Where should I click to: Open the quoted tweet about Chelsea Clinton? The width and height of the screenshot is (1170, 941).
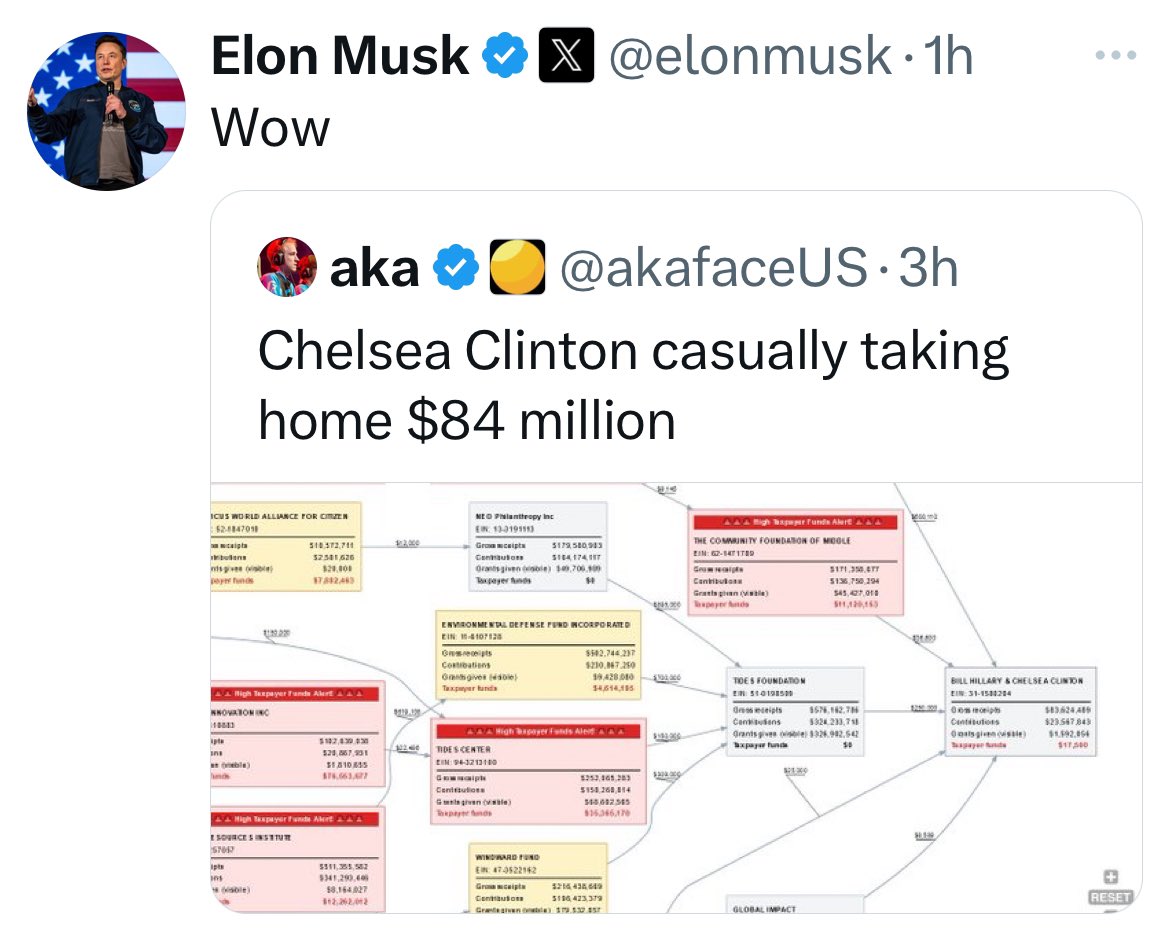pos(633,385)
